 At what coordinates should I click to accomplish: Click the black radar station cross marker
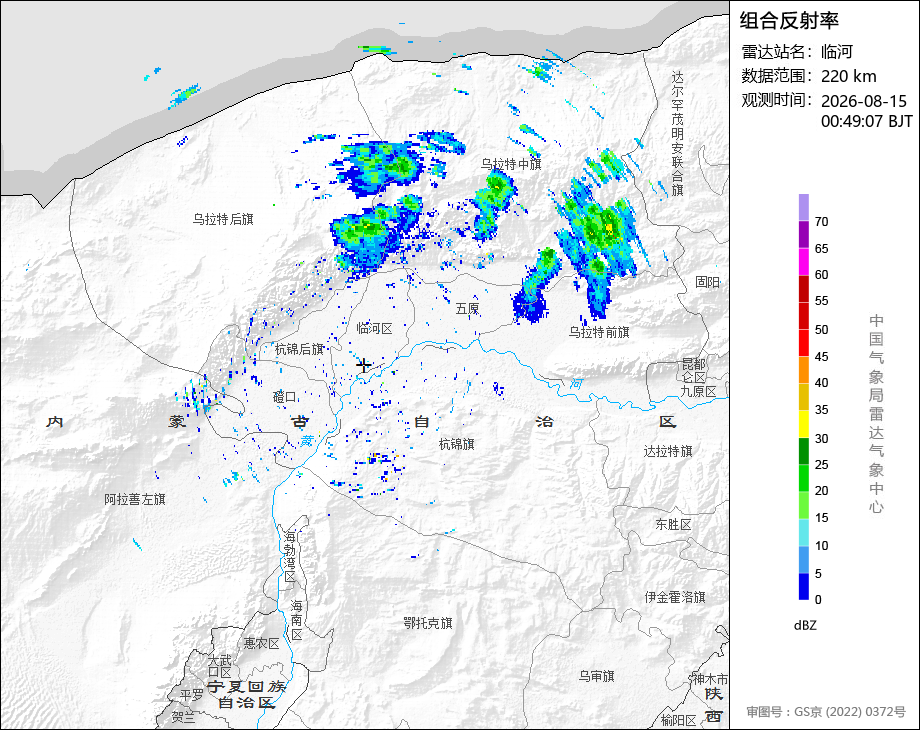tap(363, 366)
